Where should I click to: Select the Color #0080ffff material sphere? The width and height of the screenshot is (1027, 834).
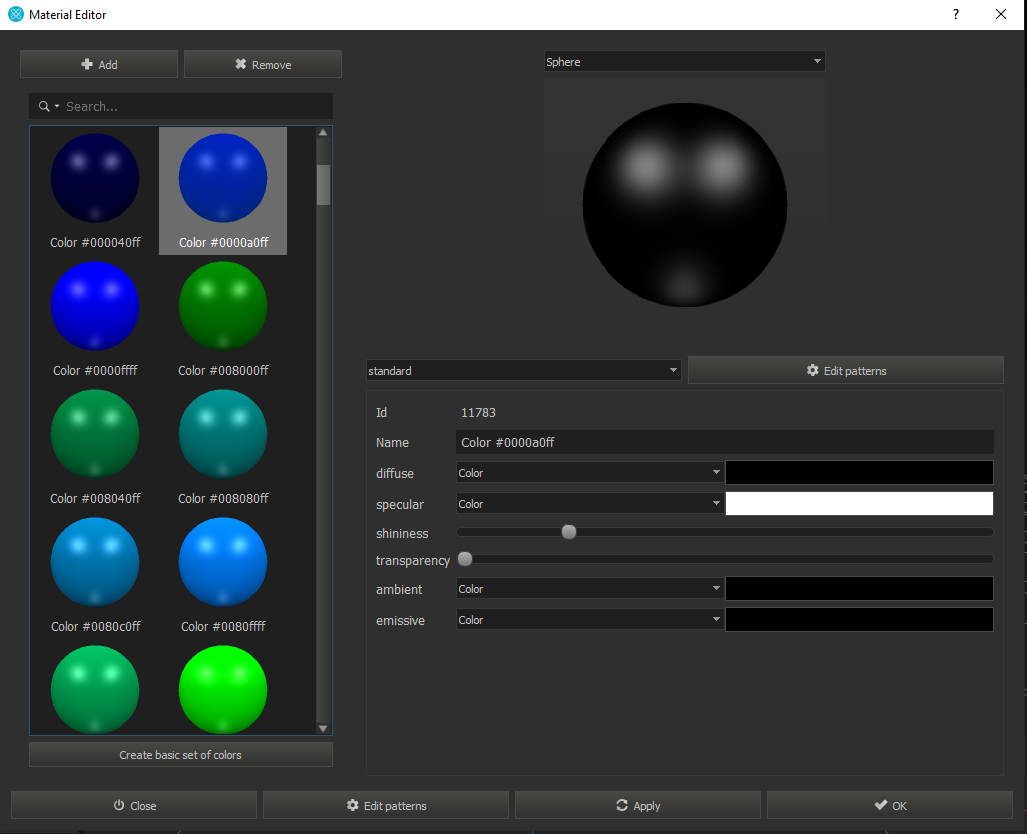223,561
